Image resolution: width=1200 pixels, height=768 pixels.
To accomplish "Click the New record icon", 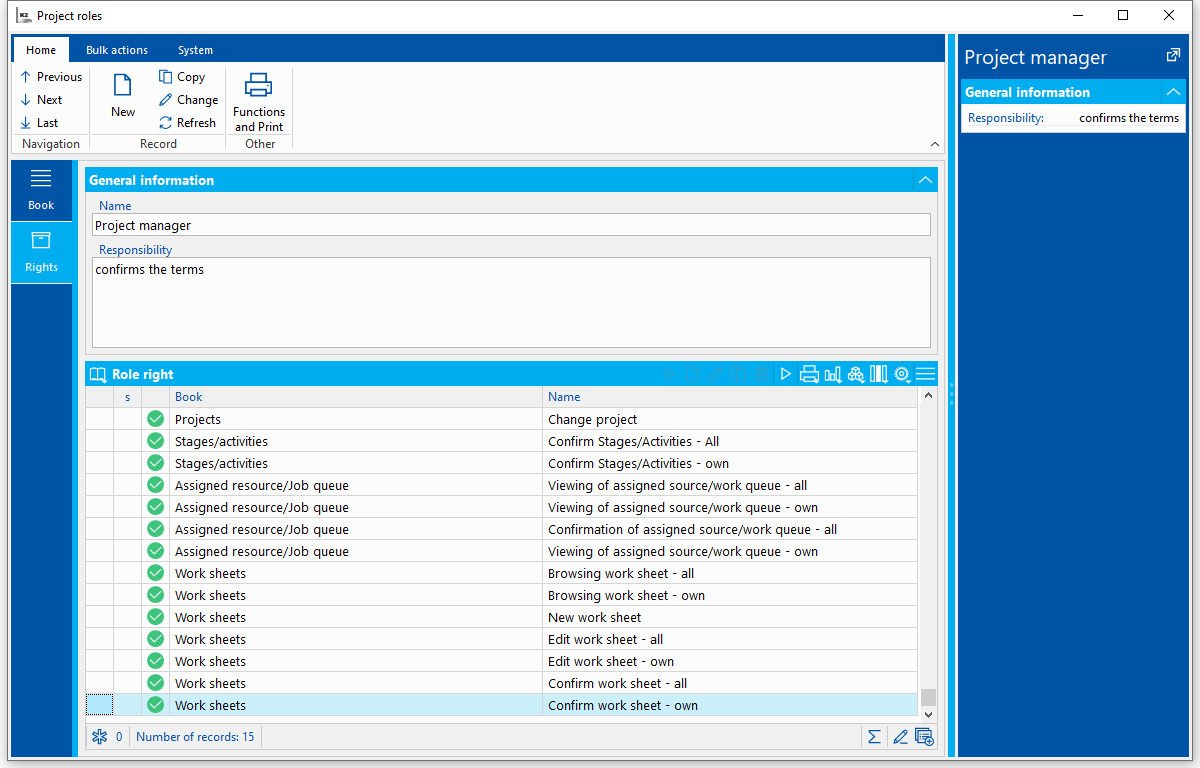I will [123, 85].
